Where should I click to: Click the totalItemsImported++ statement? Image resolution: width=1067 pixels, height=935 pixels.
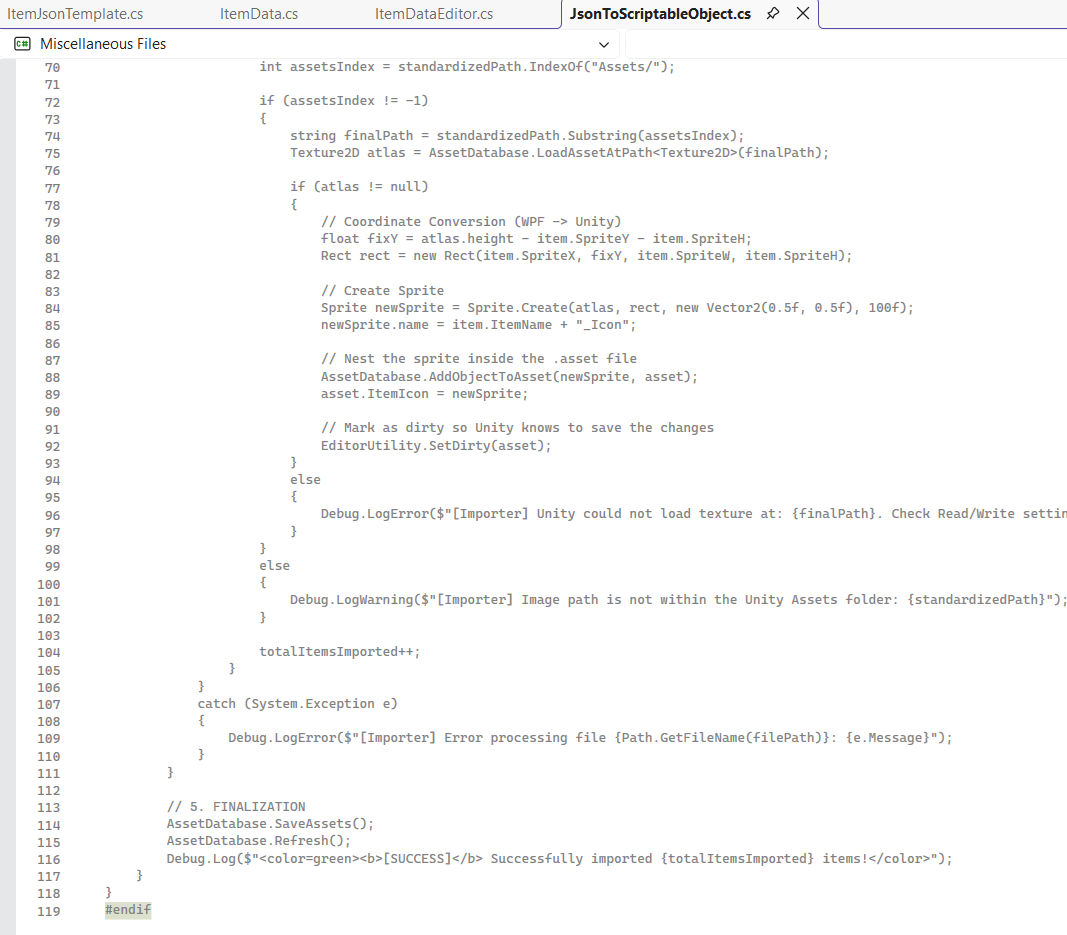[x=340, y=652]
